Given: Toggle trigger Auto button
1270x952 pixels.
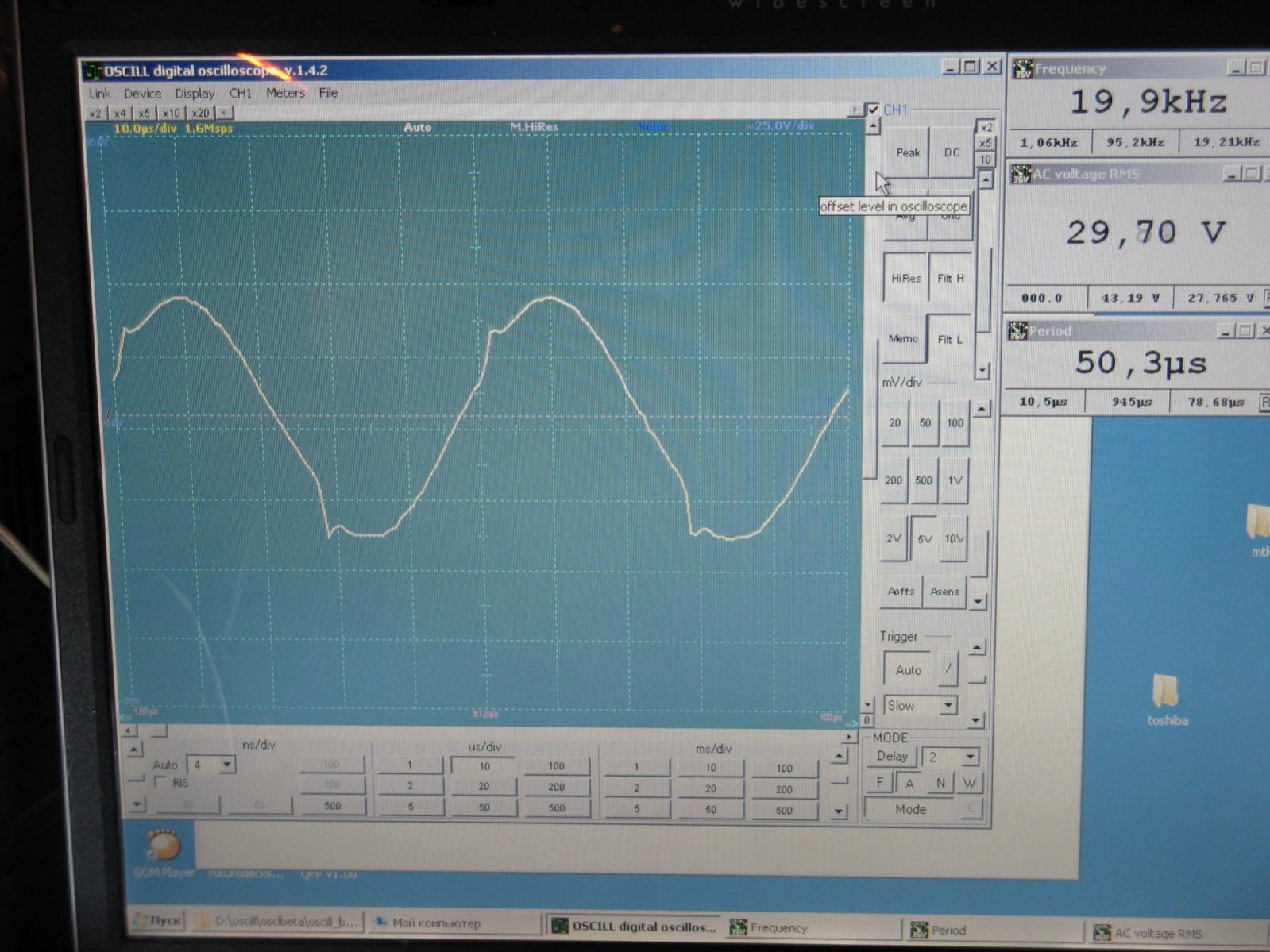Looking at the screenshot, I should click(x=909, y=669).
